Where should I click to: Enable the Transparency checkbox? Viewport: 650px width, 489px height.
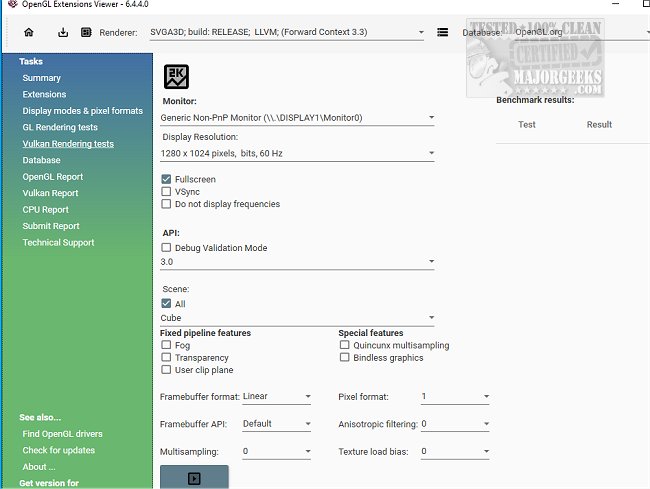(166, 357)
